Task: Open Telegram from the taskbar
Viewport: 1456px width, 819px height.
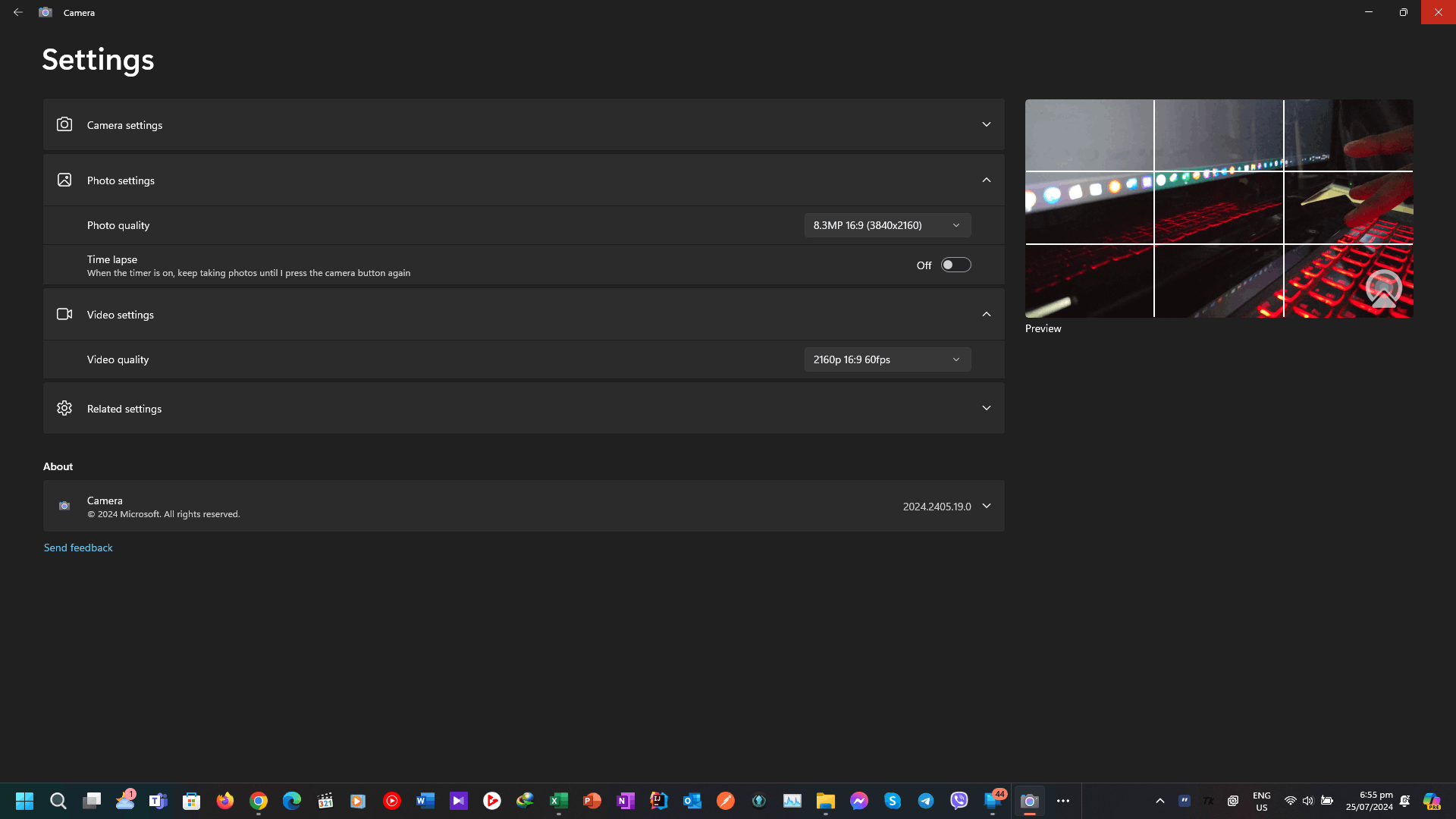Action: (926, 801)
